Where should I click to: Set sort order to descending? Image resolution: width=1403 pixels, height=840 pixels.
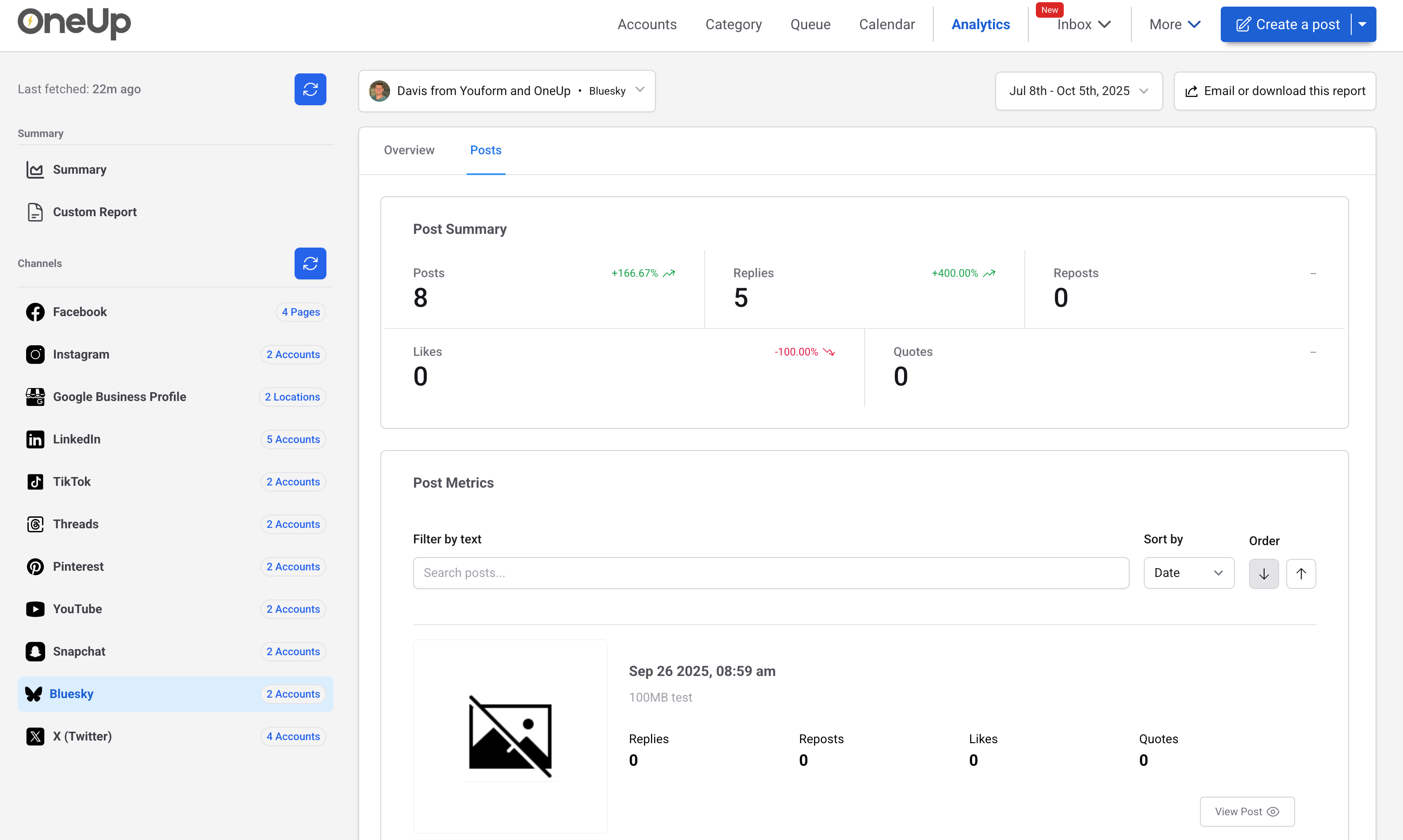(x=1263, y=573)
